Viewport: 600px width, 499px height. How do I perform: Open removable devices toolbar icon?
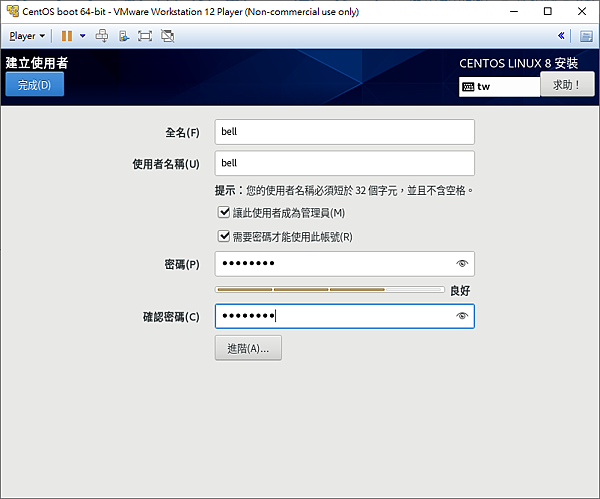pos(124,36)
